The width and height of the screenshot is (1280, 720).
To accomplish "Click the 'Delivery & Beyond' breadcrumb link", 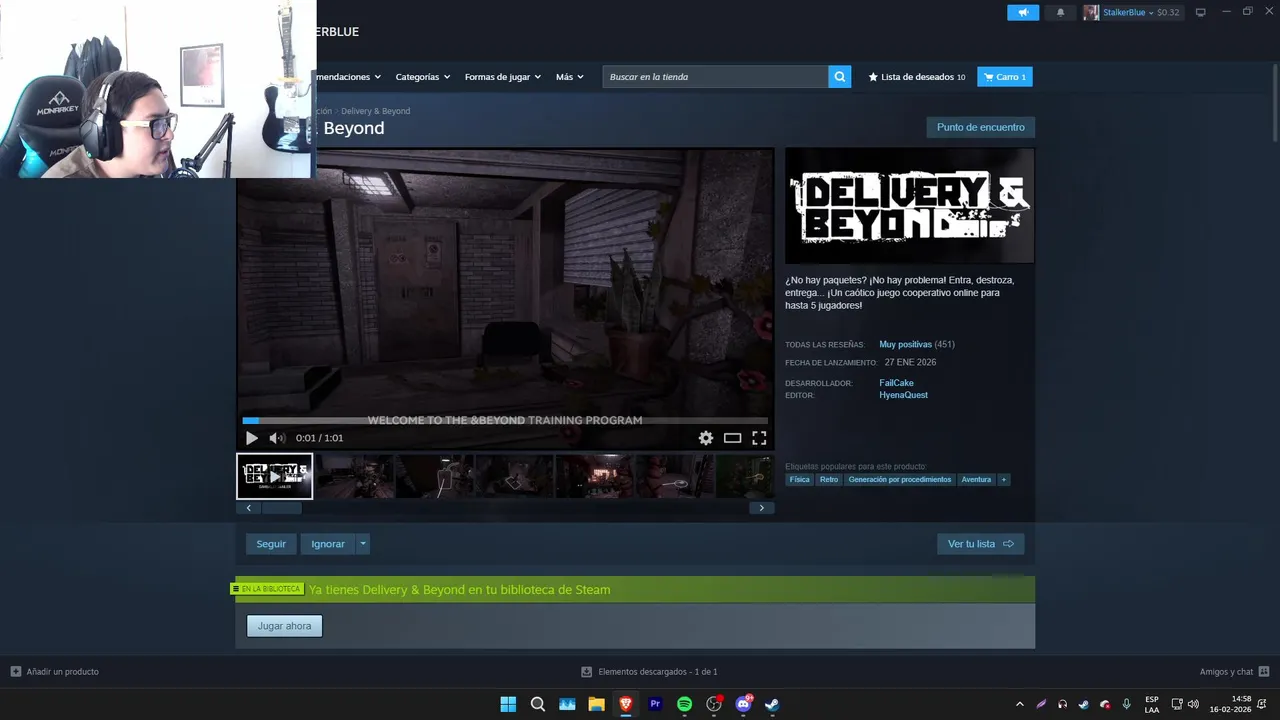I will (x=375, y=111).
